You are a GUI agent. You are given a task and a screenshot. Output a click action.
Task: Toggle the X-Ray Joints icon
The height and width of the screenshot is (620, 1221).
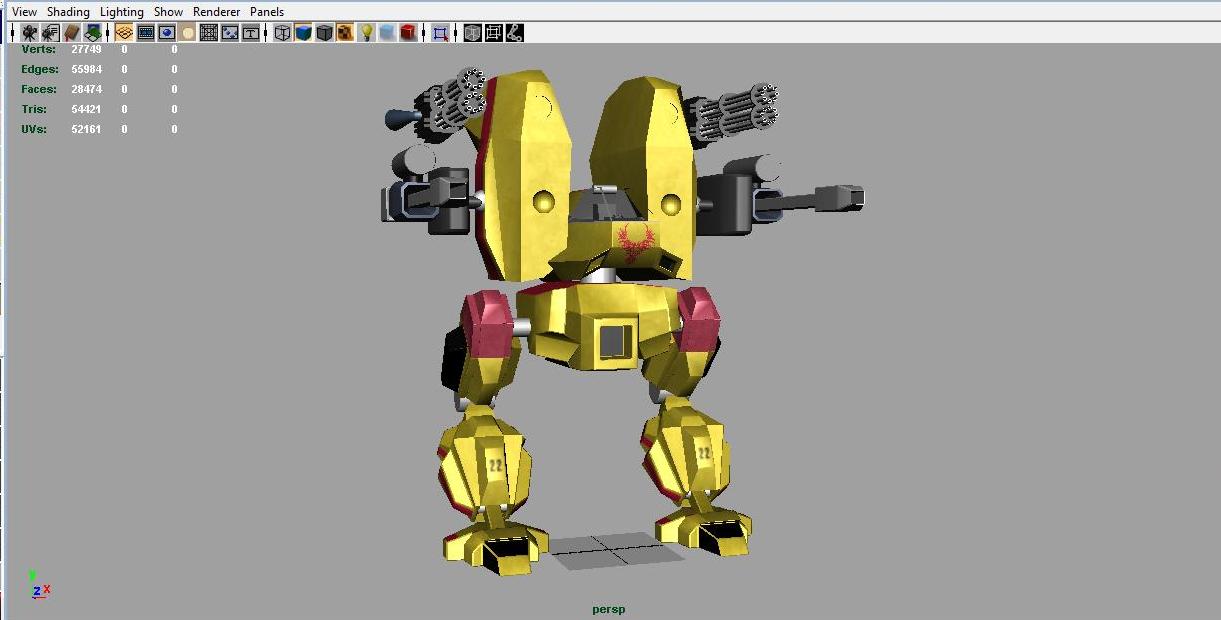[514, 33]
